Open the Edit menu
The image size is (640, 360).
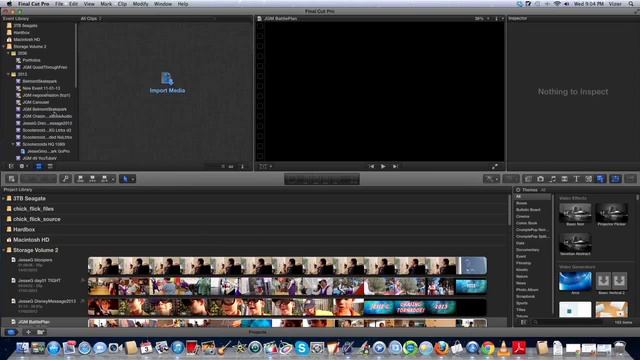[x=73, y=4]
